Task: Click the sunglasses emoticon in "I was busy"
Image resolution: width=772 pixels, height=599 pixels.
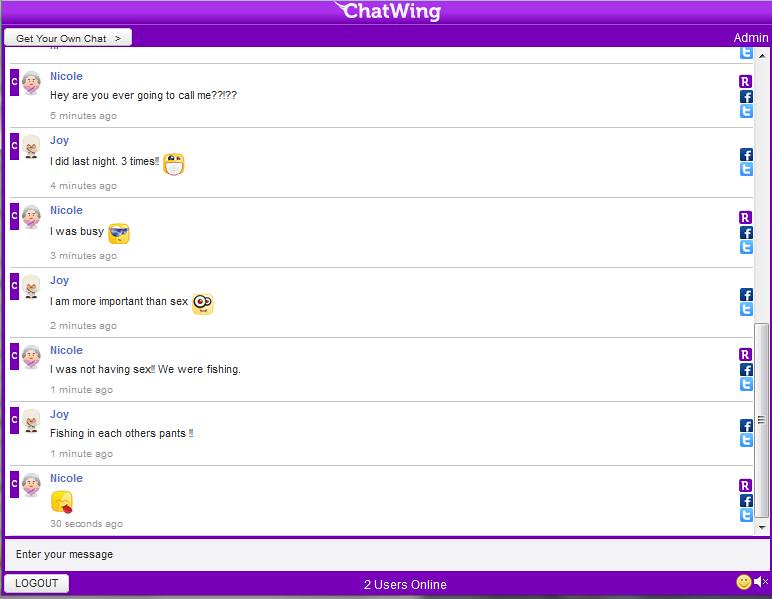Action: 119,233
